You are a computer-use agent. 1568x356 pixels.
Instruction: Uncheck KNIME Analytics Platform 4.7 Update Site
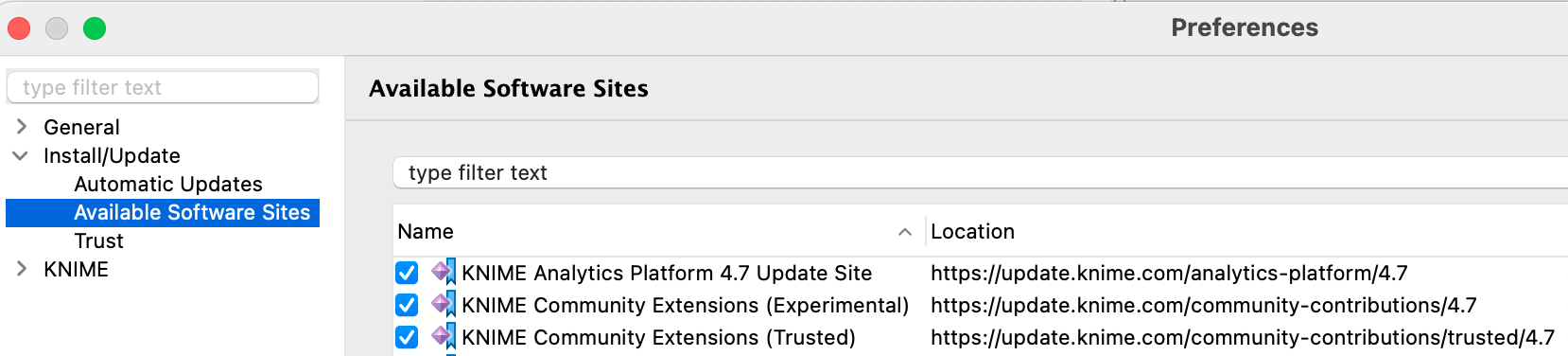(407, 273)
